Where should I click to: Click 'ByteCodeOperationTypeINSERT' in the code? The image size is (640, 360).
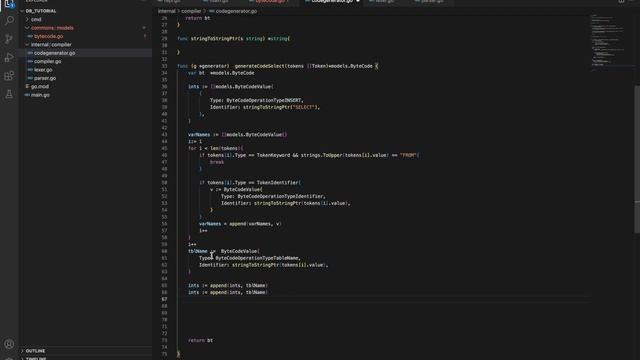tap(264, 100)
